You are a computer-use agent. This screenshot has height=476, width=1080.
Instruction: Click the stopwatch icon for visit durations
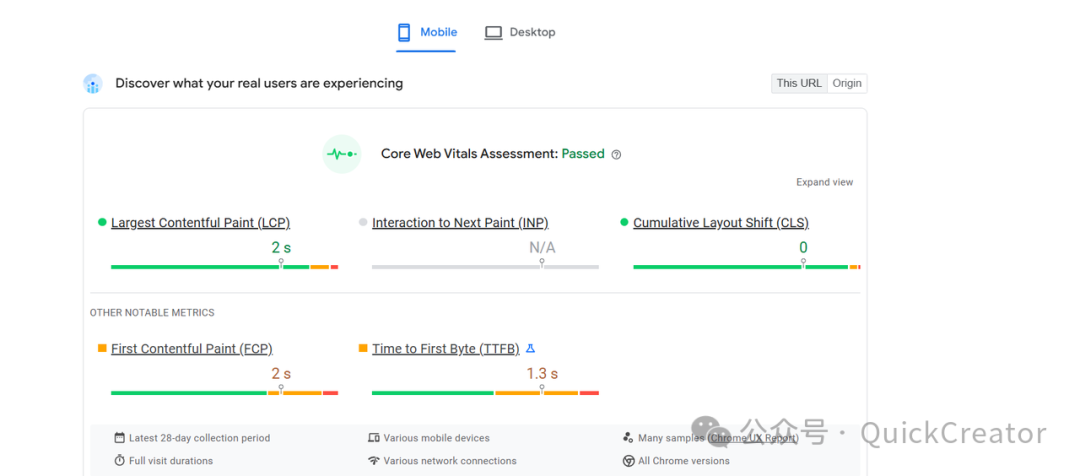coord(120,461)
